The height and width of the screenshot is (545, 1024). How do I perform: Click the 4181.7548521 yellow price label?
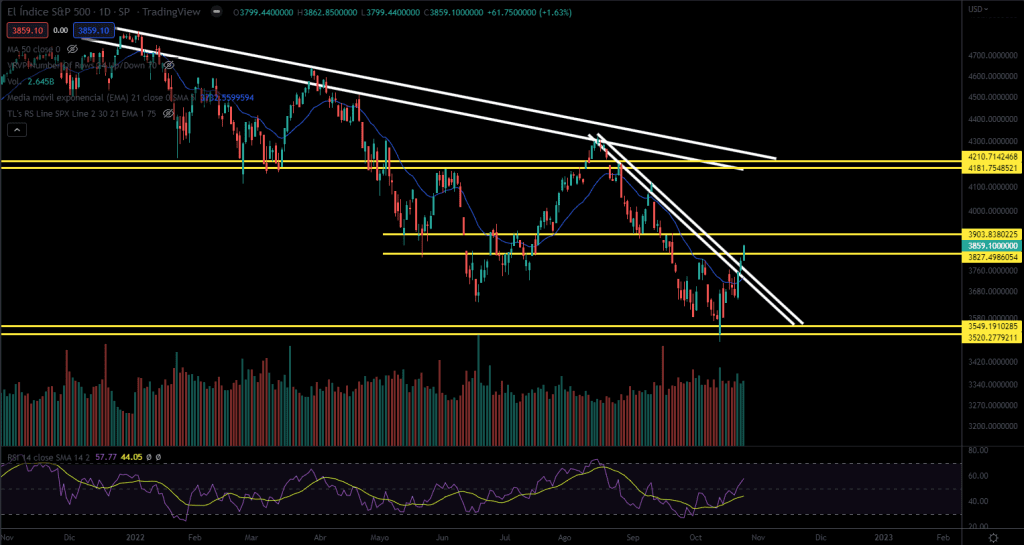pyautogui.click(x=992, y=168)
